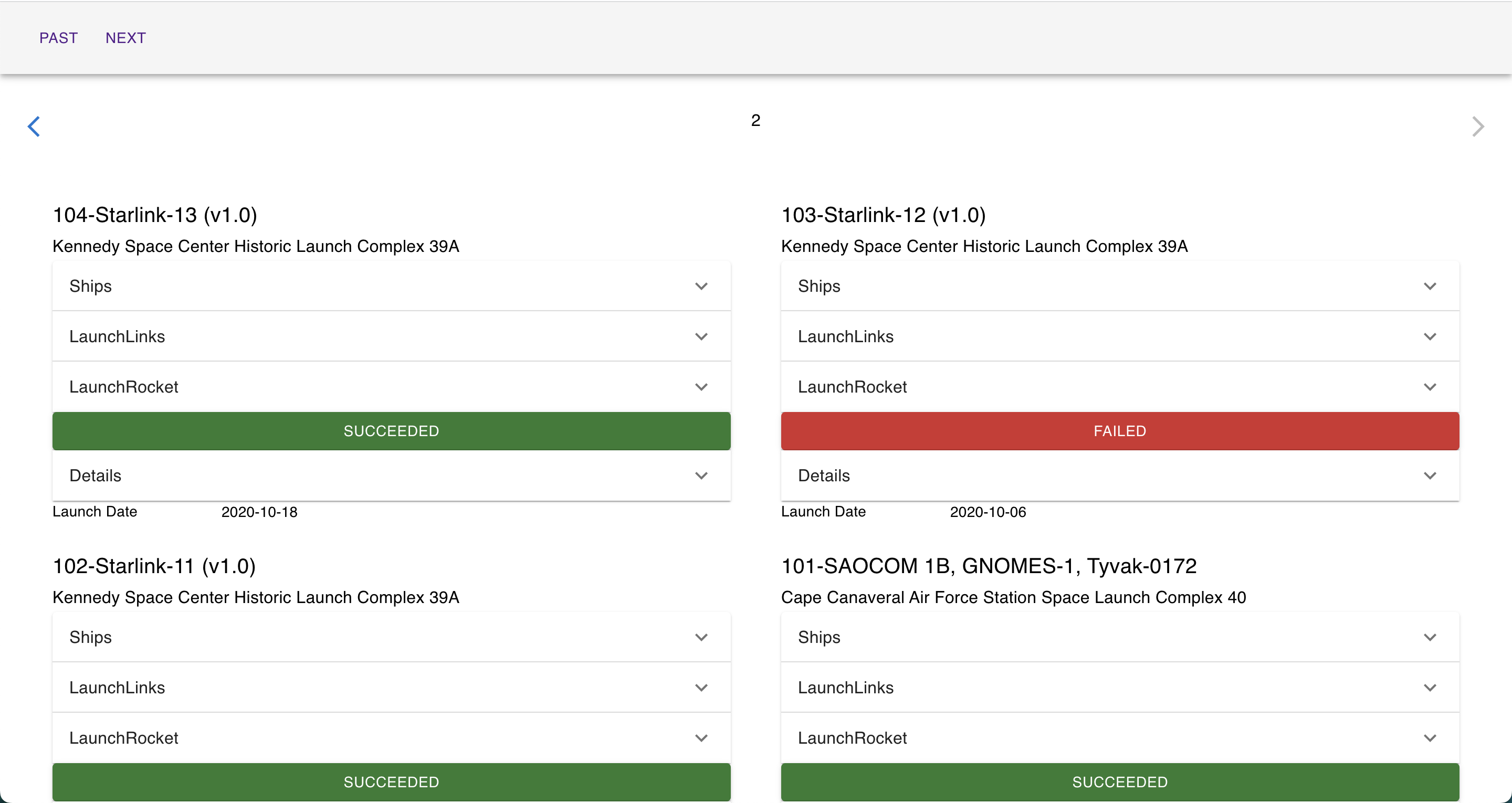Expand LaunchLinks for 102-Starlink-11

click(x=391, y=688)
